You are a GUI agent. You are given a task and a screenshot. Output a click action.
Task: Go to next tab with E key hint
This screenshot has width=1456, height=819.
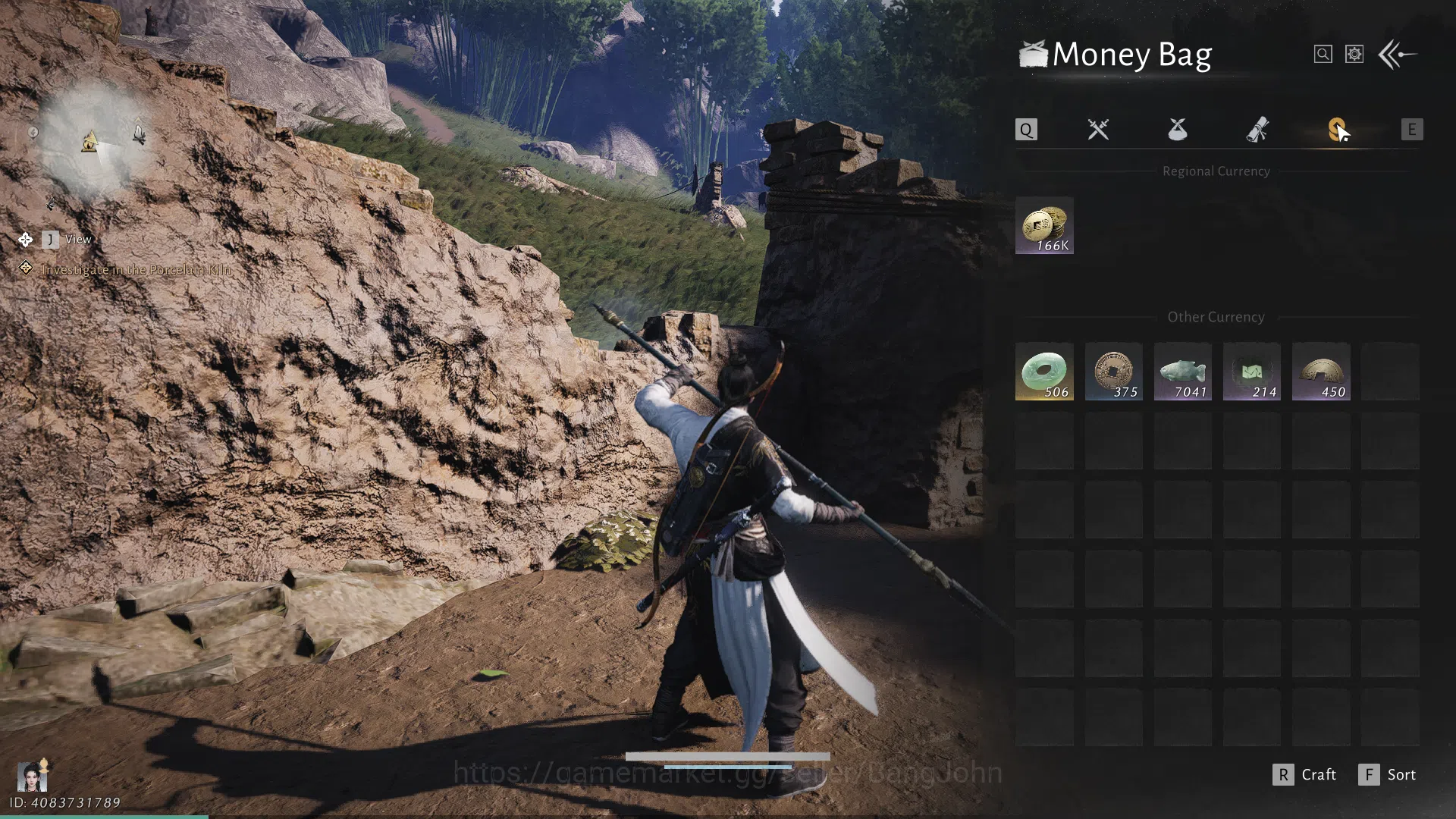pos(1412,130)
